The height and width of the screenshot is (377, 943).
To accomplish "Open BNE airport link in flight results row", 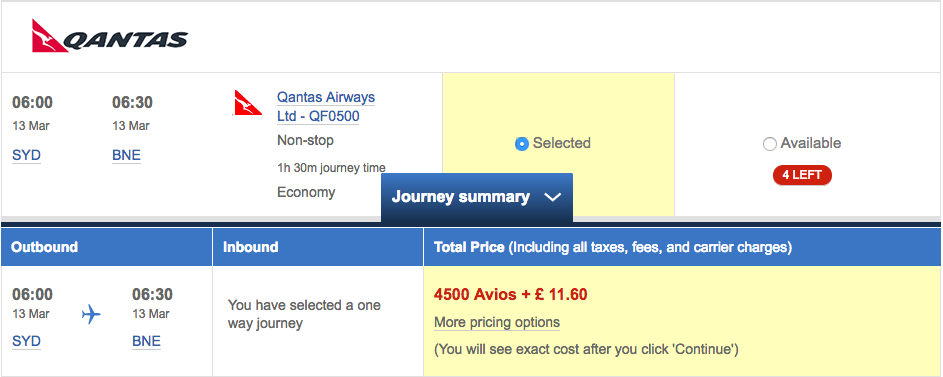I will (126, 156).
